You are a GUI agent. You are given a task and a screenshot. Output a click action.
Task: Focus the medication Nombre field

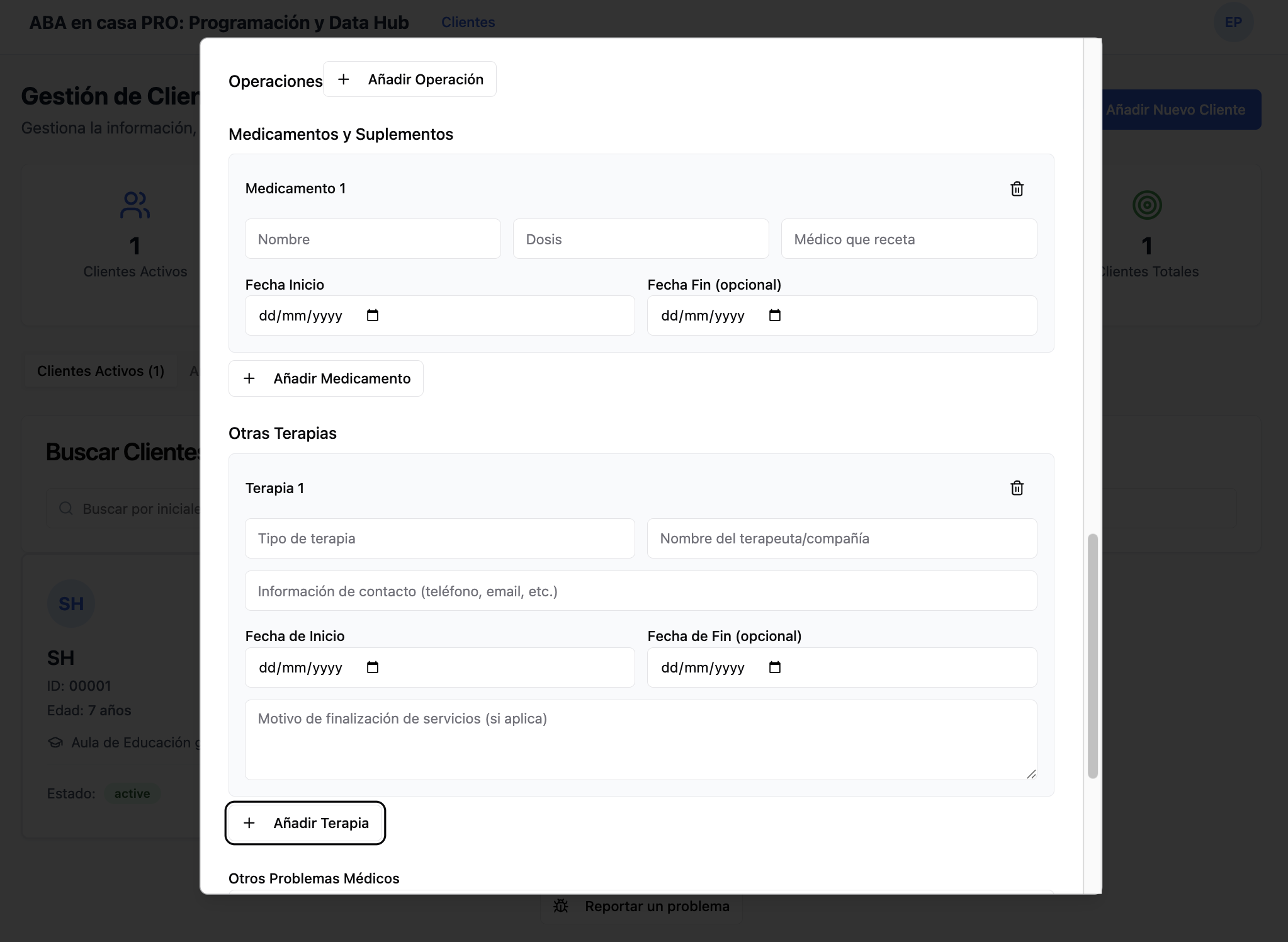373,239
